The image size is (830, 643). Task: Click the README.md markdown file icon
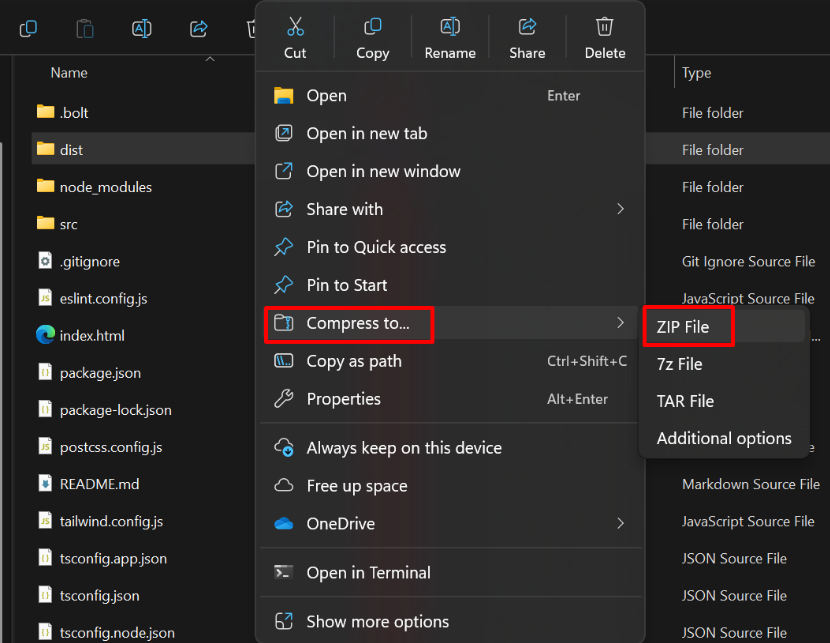pos(45,484)
